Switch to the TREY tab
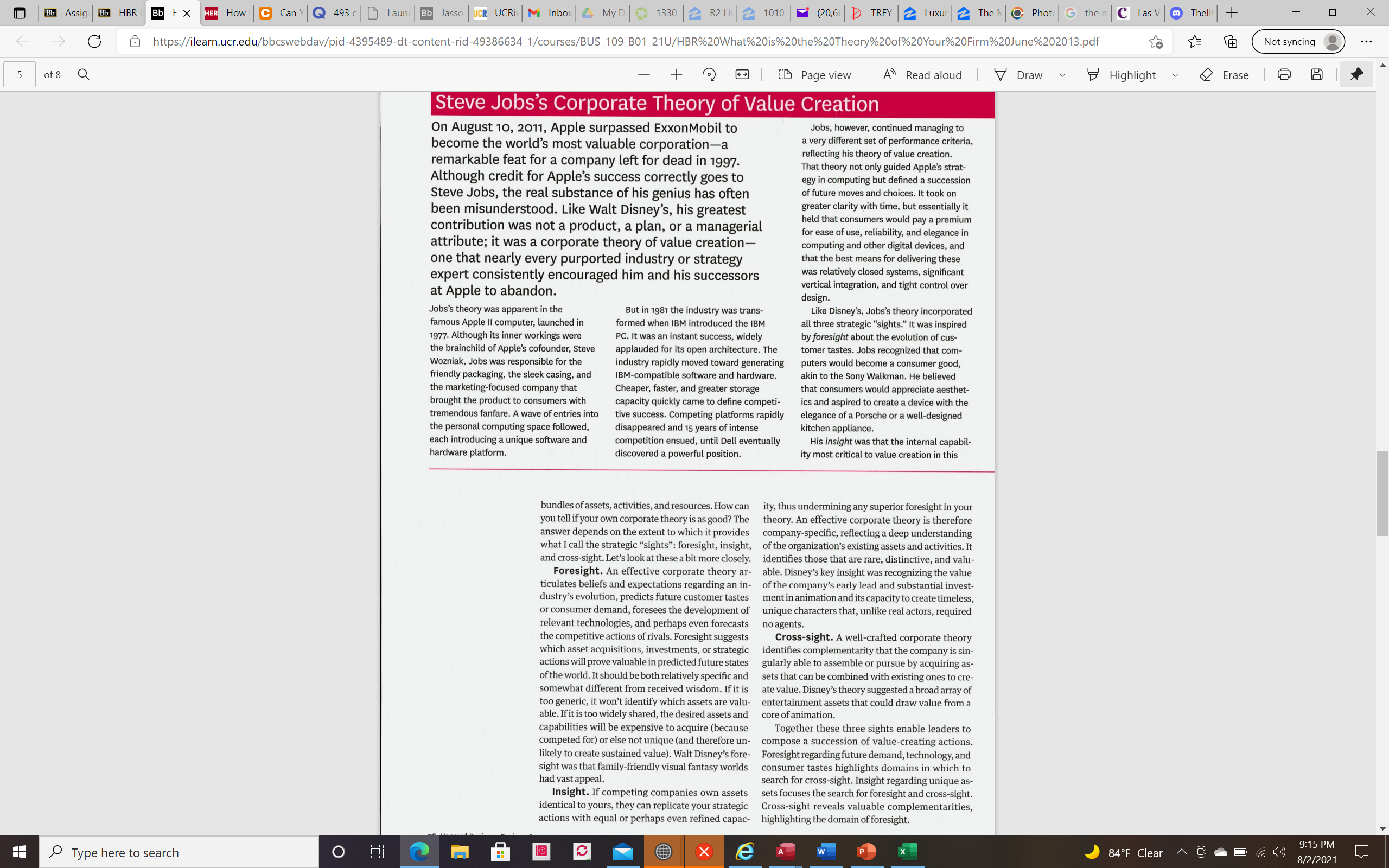Image resolution: width=1389 pixels, height=868 pixels. coord(872,12)
